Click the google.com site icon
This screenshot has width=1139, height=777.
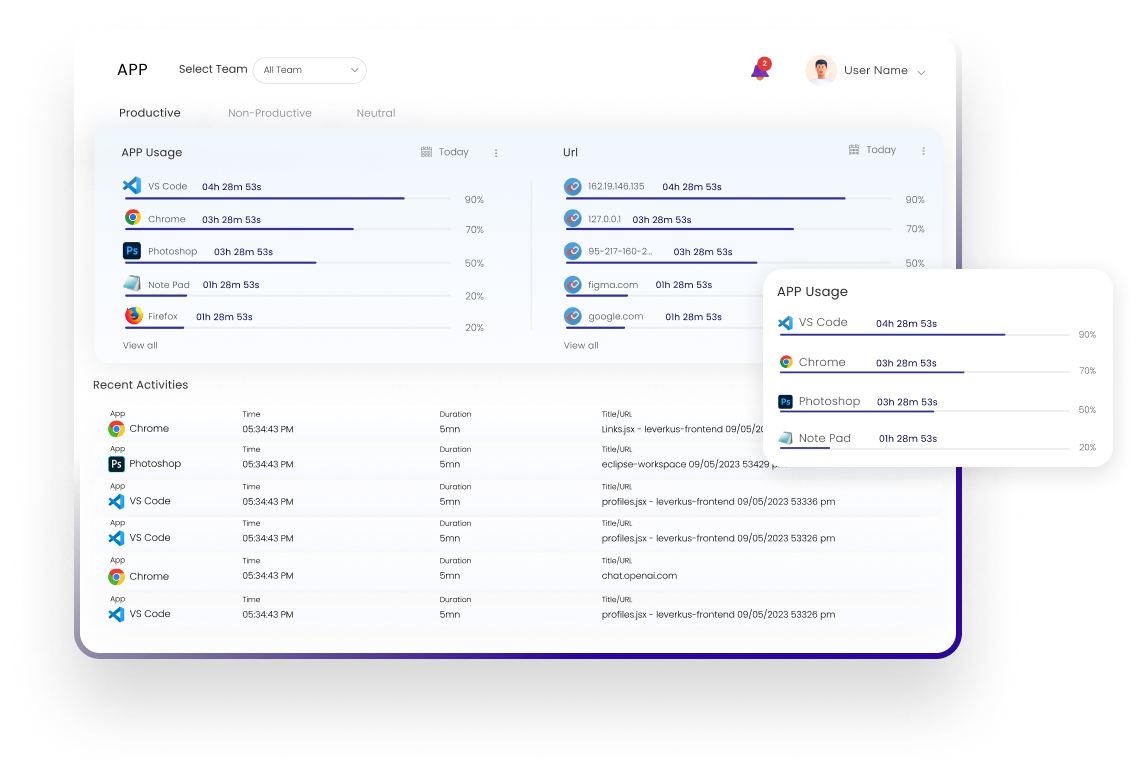click(x=572, y=317)
